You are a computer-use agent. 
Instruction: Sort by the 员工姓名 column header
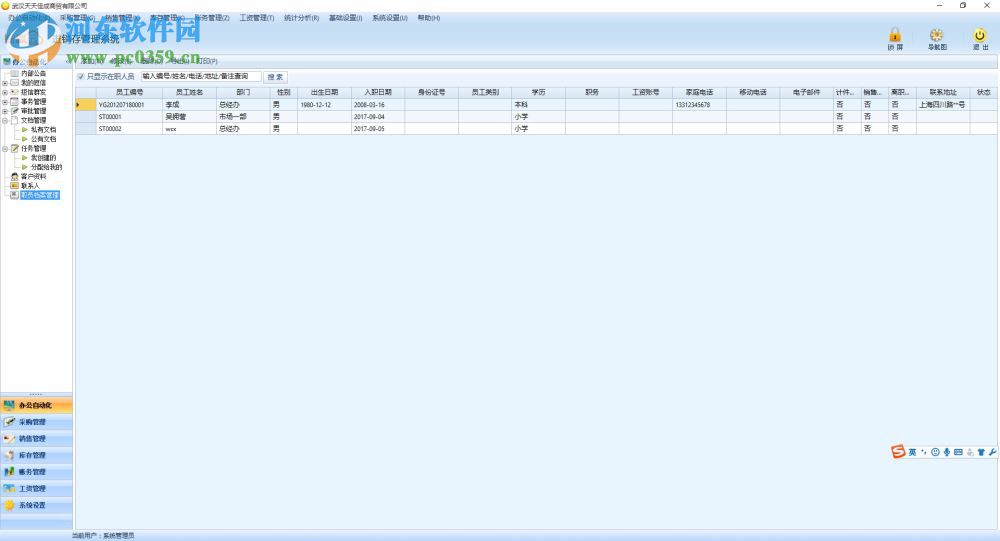[189, 93]
